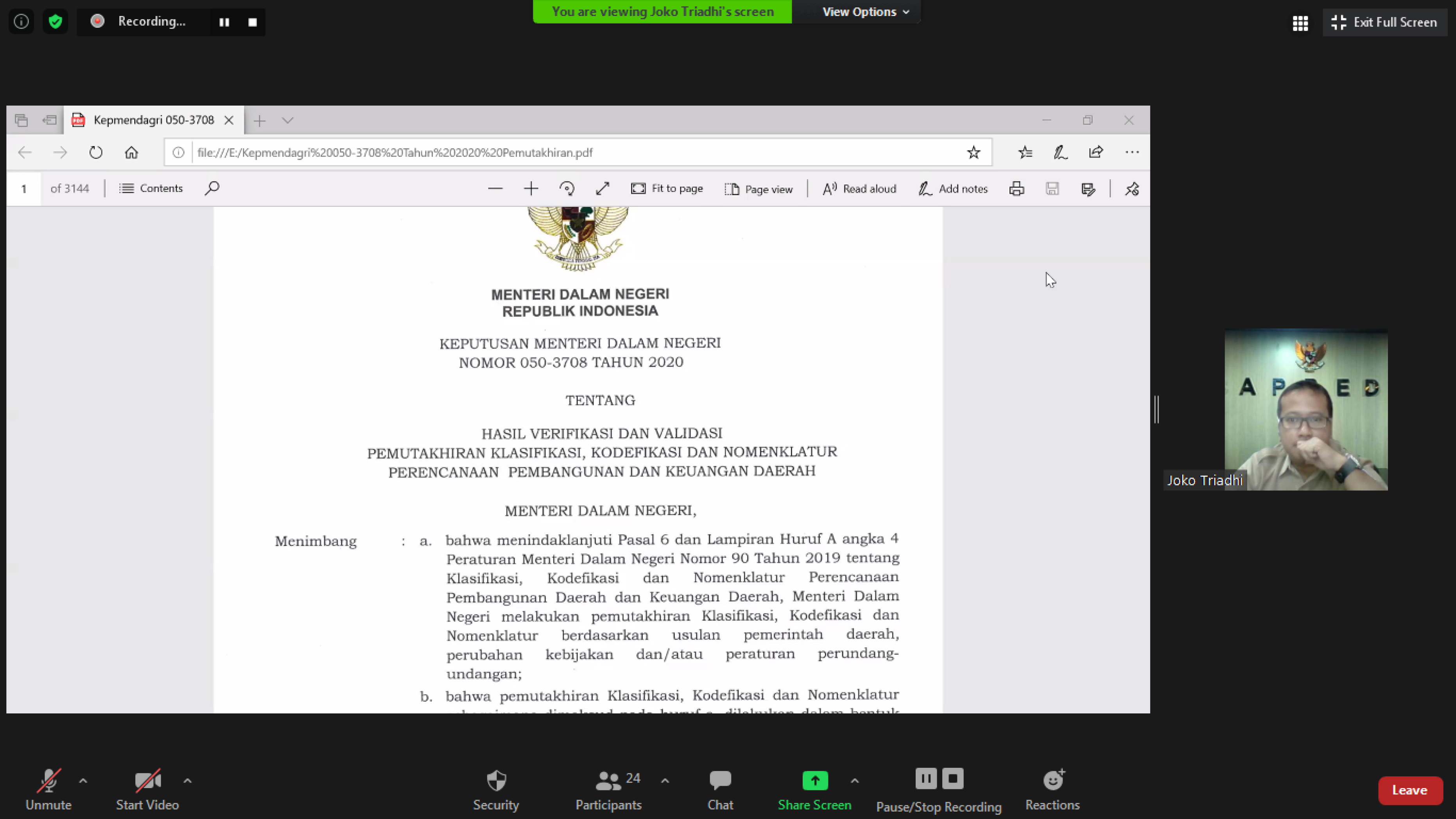The height and width of the screenshot is (819, 1456).
Task: Search the PDF with the magnifier icon
Action: pyautogui.click(x=212, y=189)
